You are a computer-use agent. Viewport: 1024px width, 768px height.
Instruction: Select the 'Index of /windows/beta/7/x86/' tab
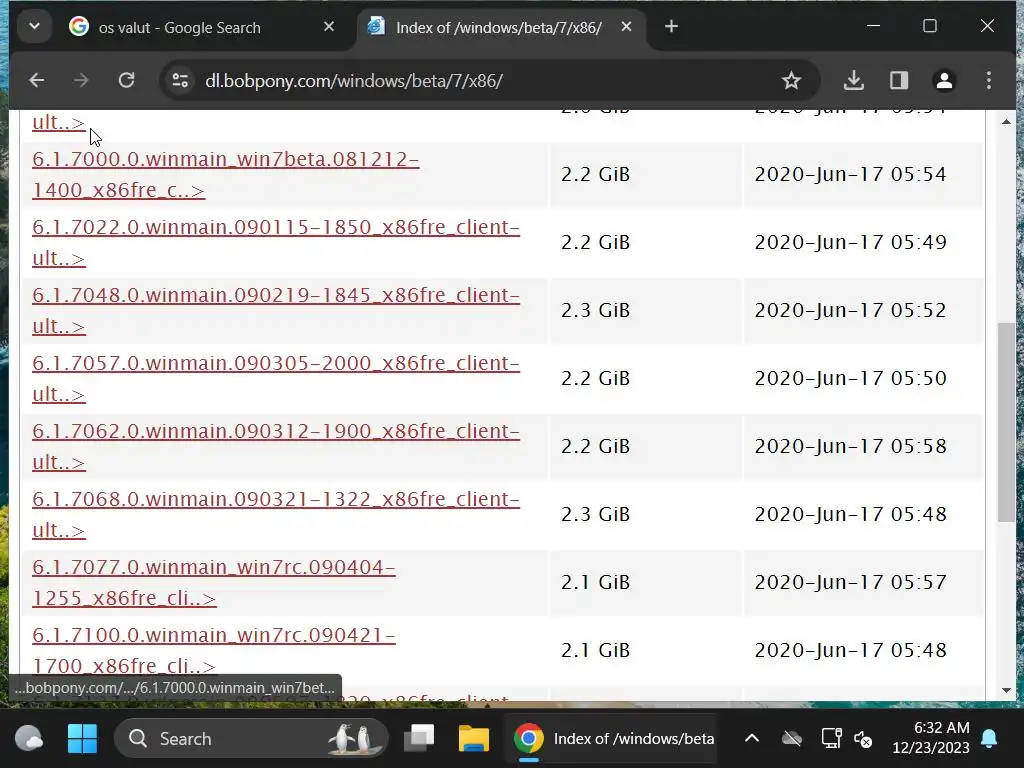500,27
